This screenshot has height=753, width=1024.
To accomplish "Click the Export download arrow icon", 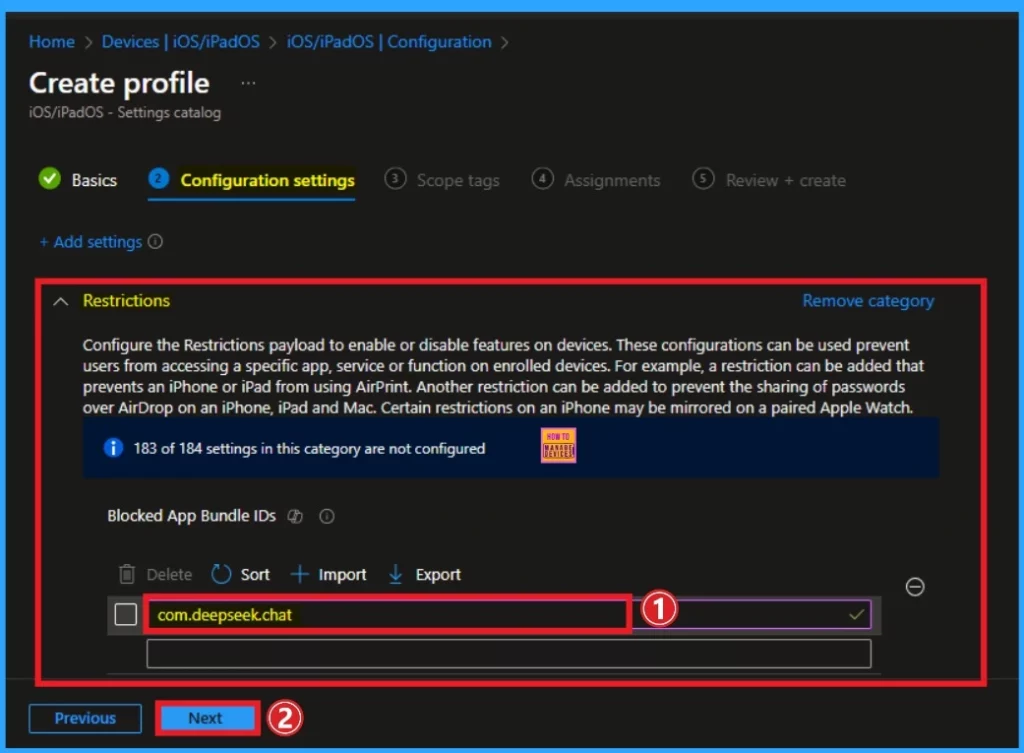I will click(x=396, y=574).
